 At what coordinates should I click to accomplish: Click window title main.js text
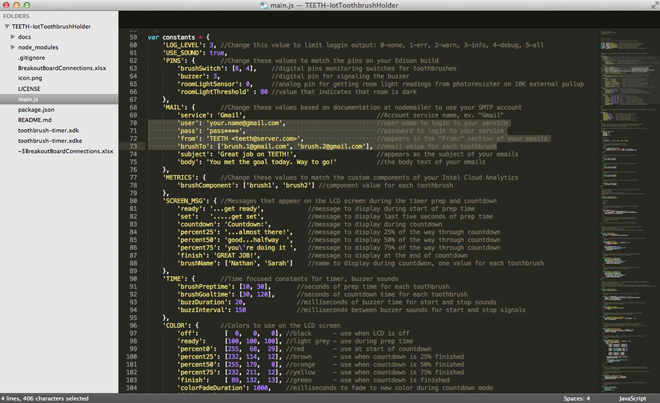click(282, 5)
